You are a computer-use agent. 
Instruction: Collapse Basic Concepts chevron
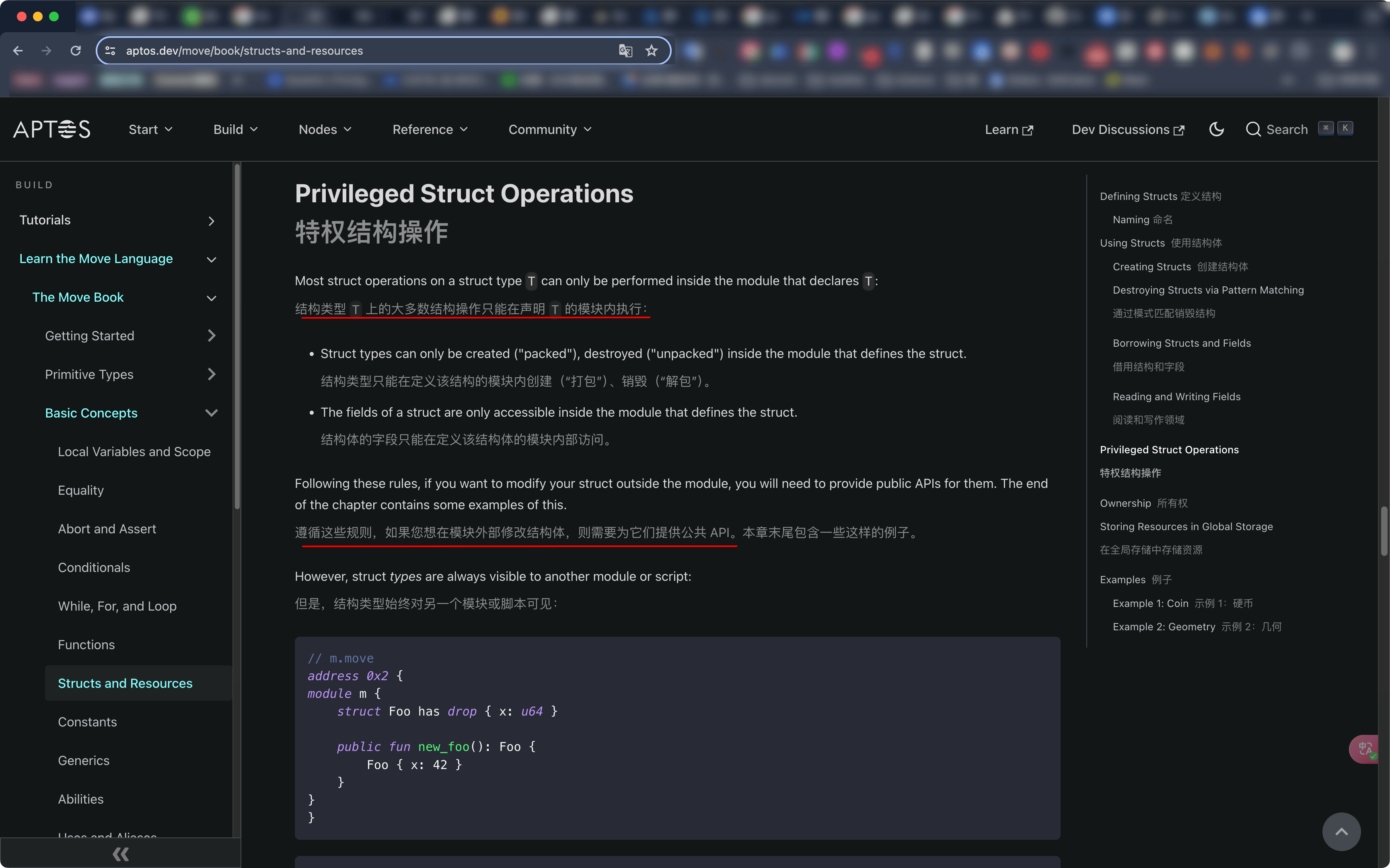click(211, 413)
